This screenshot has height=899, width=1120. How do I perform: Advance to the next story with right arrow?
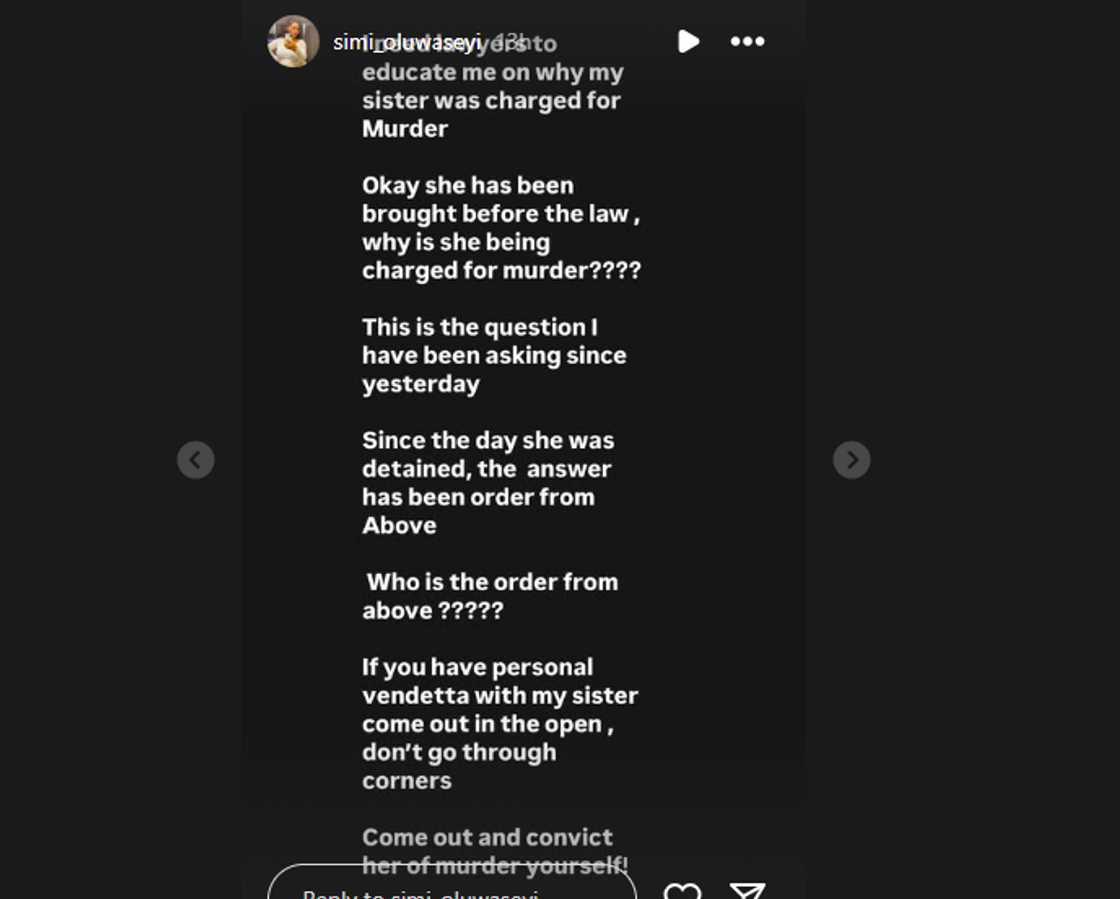click(851, 460)
